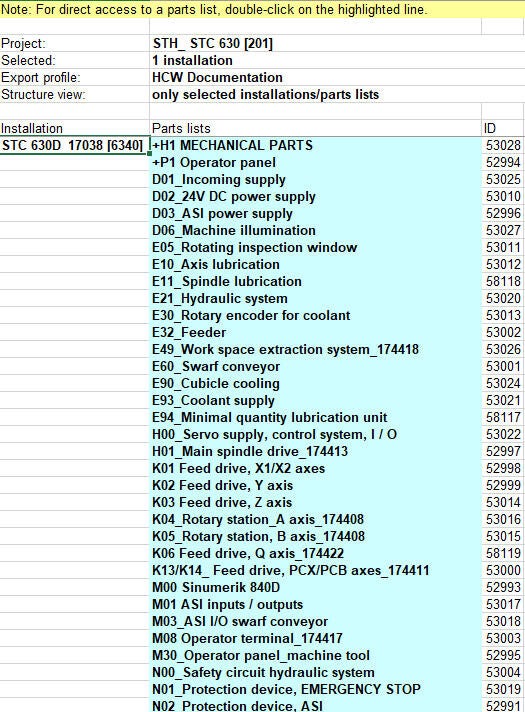Click the Parts lists column header
Viewport: 525px width, 712px height.
pyautogui.click(x=315, y=128)
